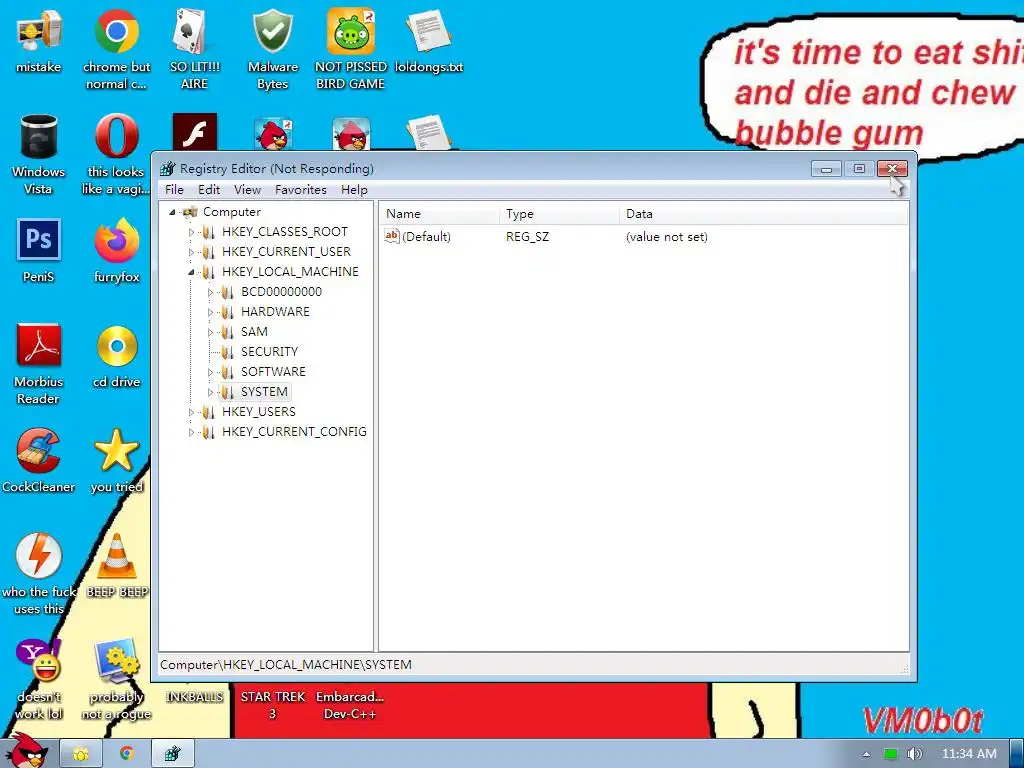Open the Favorites menu
Viewport: 1024px width, 768px height.
point(300,189)
